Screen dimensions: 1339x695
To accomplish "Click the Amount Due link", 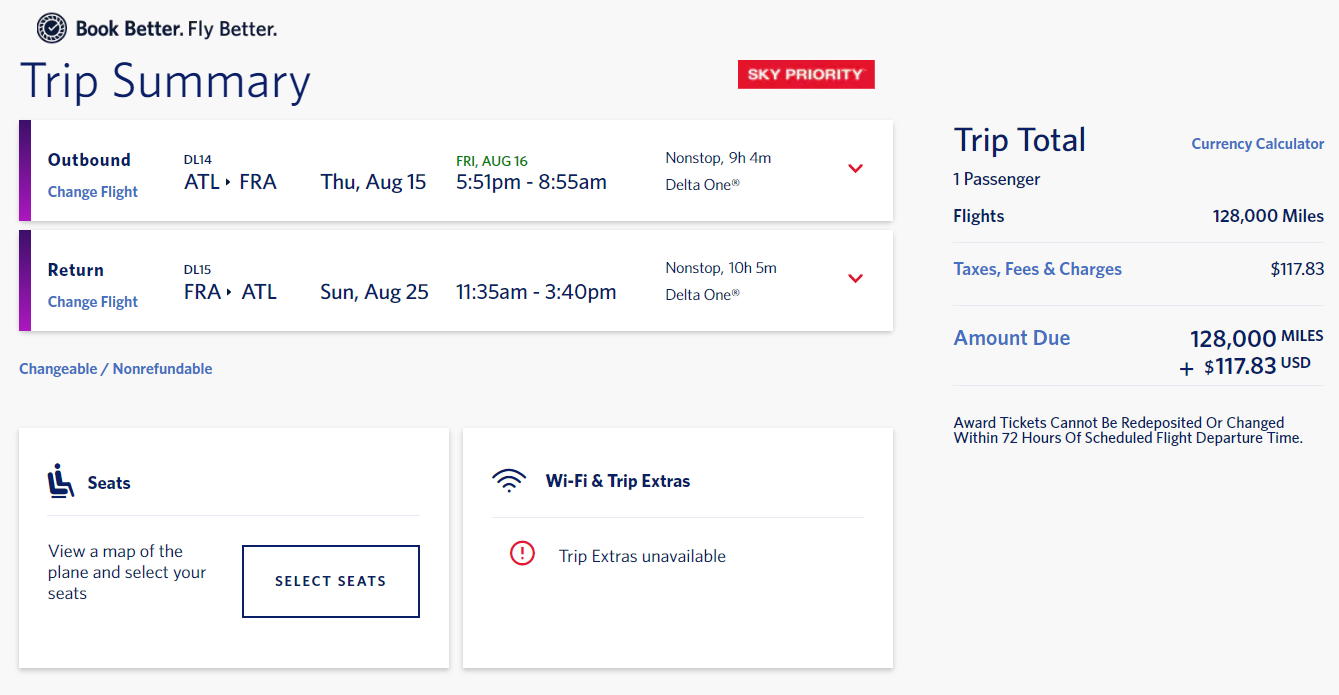I will [1011, 338].
